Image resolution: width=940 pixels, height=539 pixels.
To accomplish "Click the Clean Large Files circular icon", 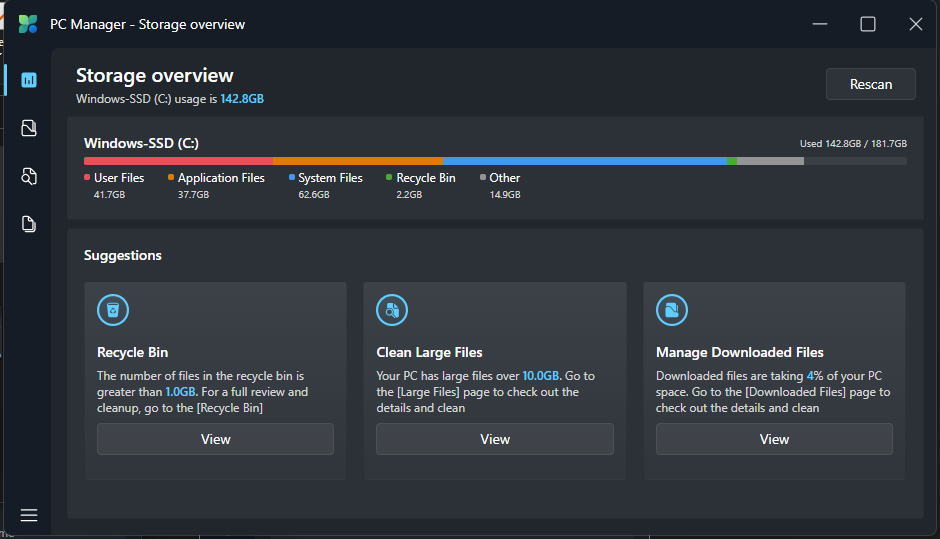I will point(392,310).
